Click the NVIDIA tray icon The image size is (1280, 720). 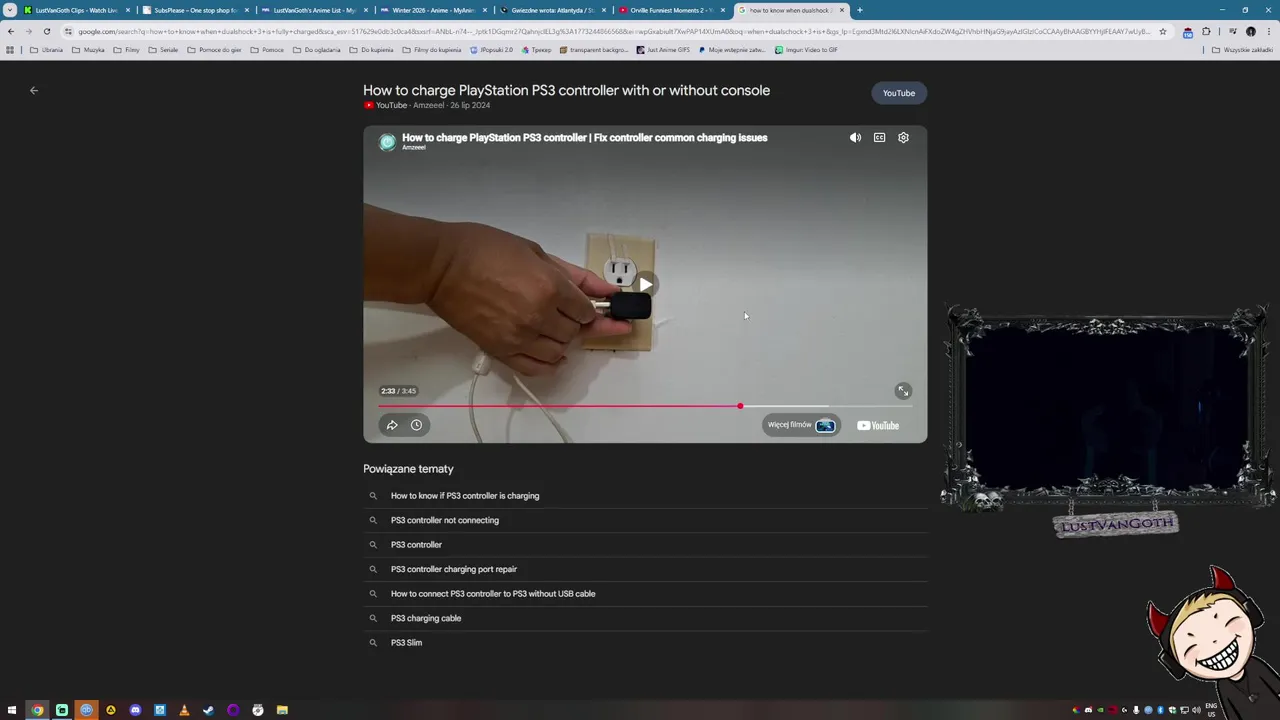point(1100,710)
